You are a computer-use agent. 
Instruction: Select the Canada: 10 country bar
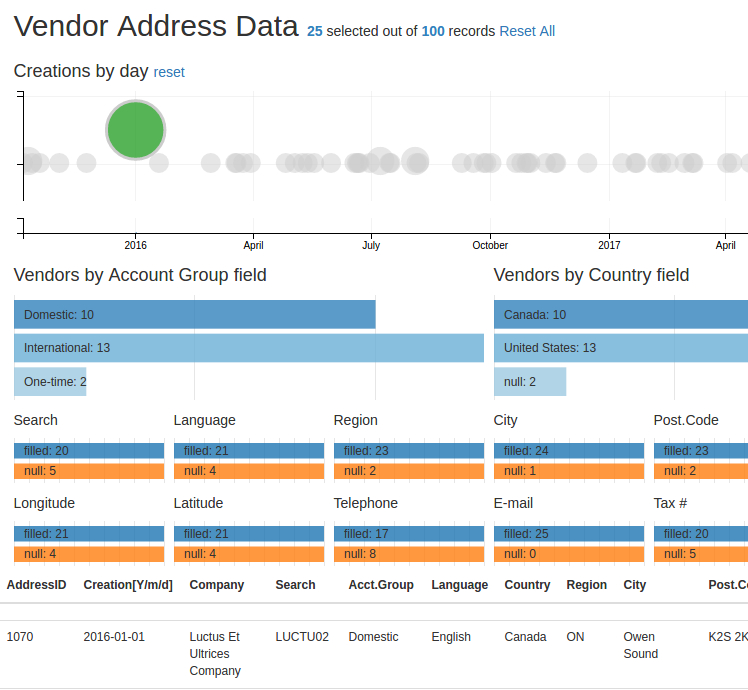[620, 315]
